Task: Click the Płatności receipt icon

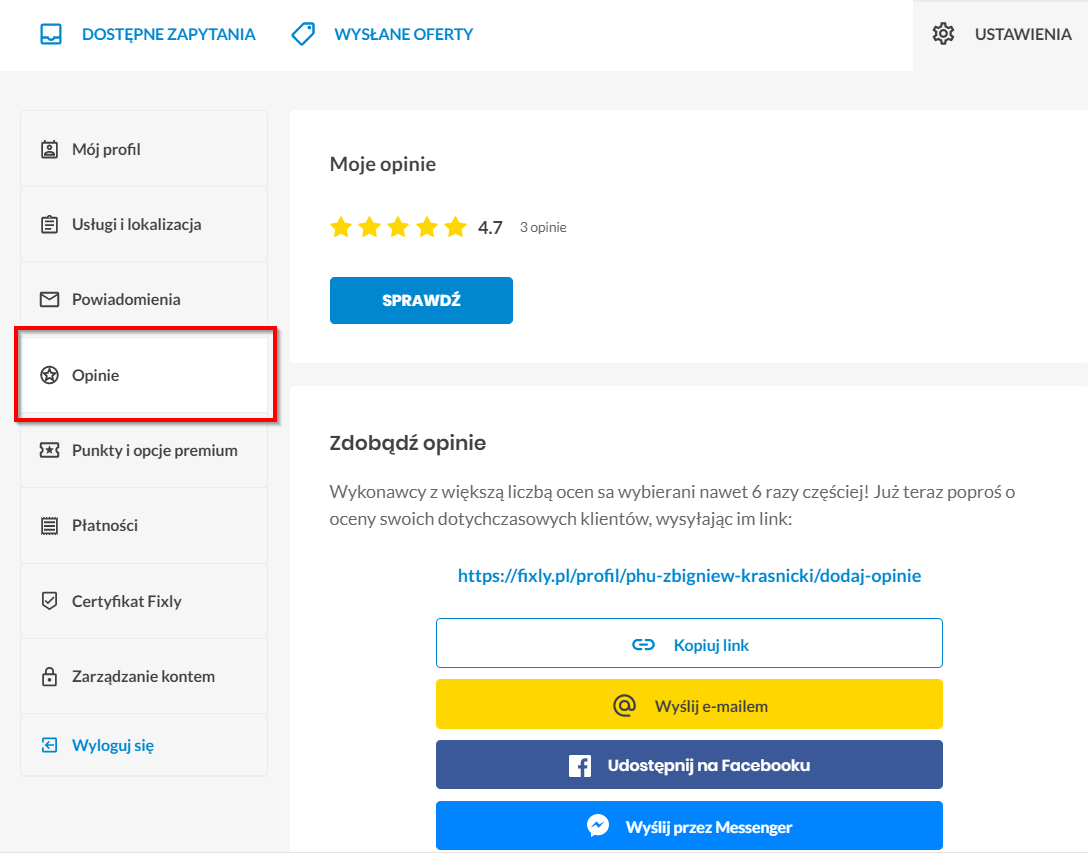Action: pyautogui.click(x=49, y=525)
